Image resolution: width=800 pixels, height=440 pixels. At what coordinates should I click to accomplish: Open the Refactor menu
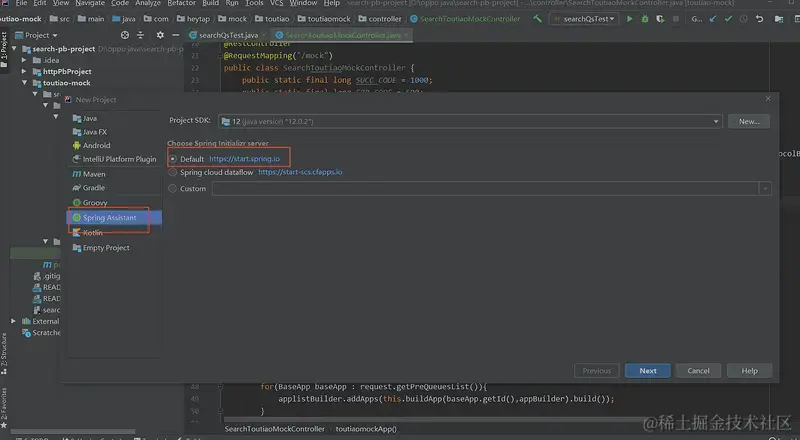182,3
